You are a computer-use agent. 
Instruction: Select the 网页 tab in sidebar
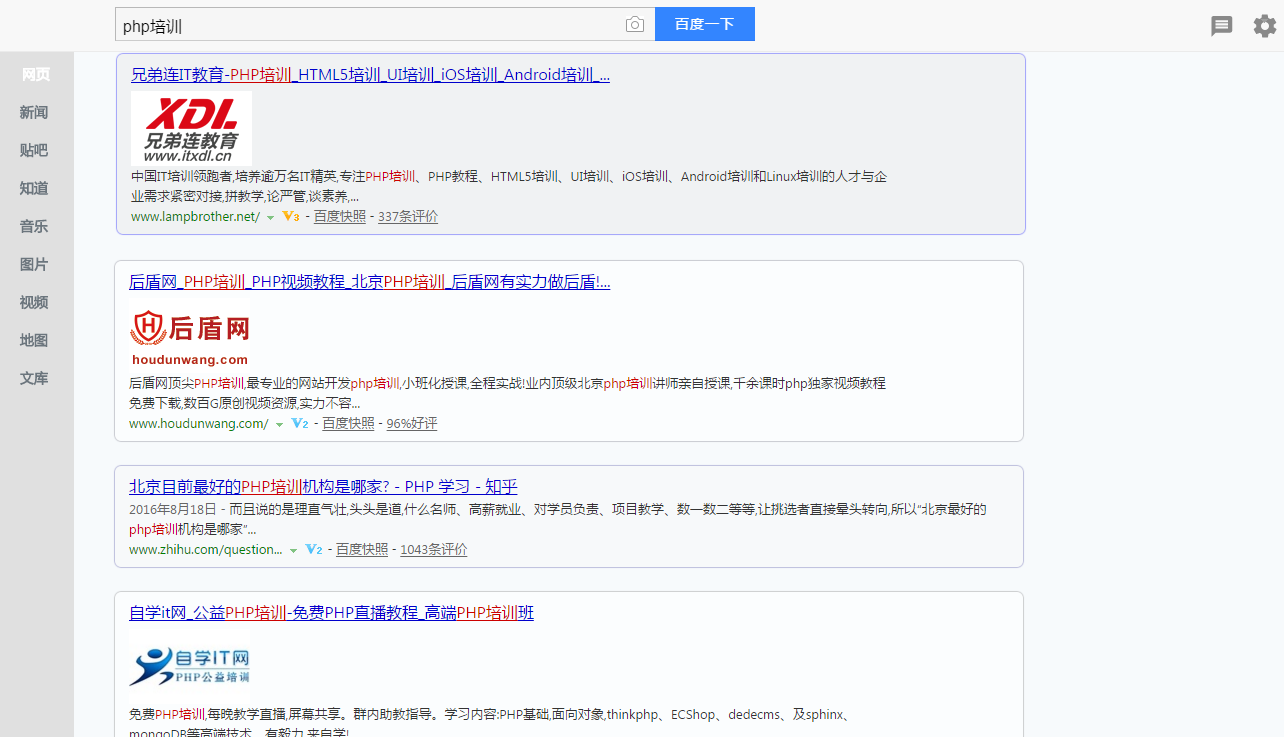click(36, 74)
